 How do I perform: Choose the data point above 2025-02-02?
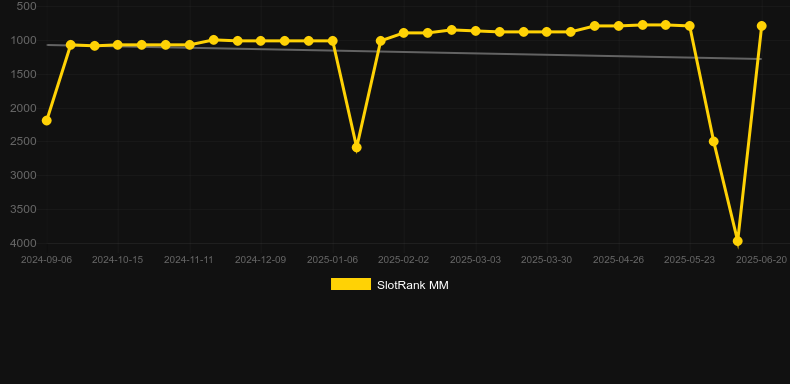[404, 33]
